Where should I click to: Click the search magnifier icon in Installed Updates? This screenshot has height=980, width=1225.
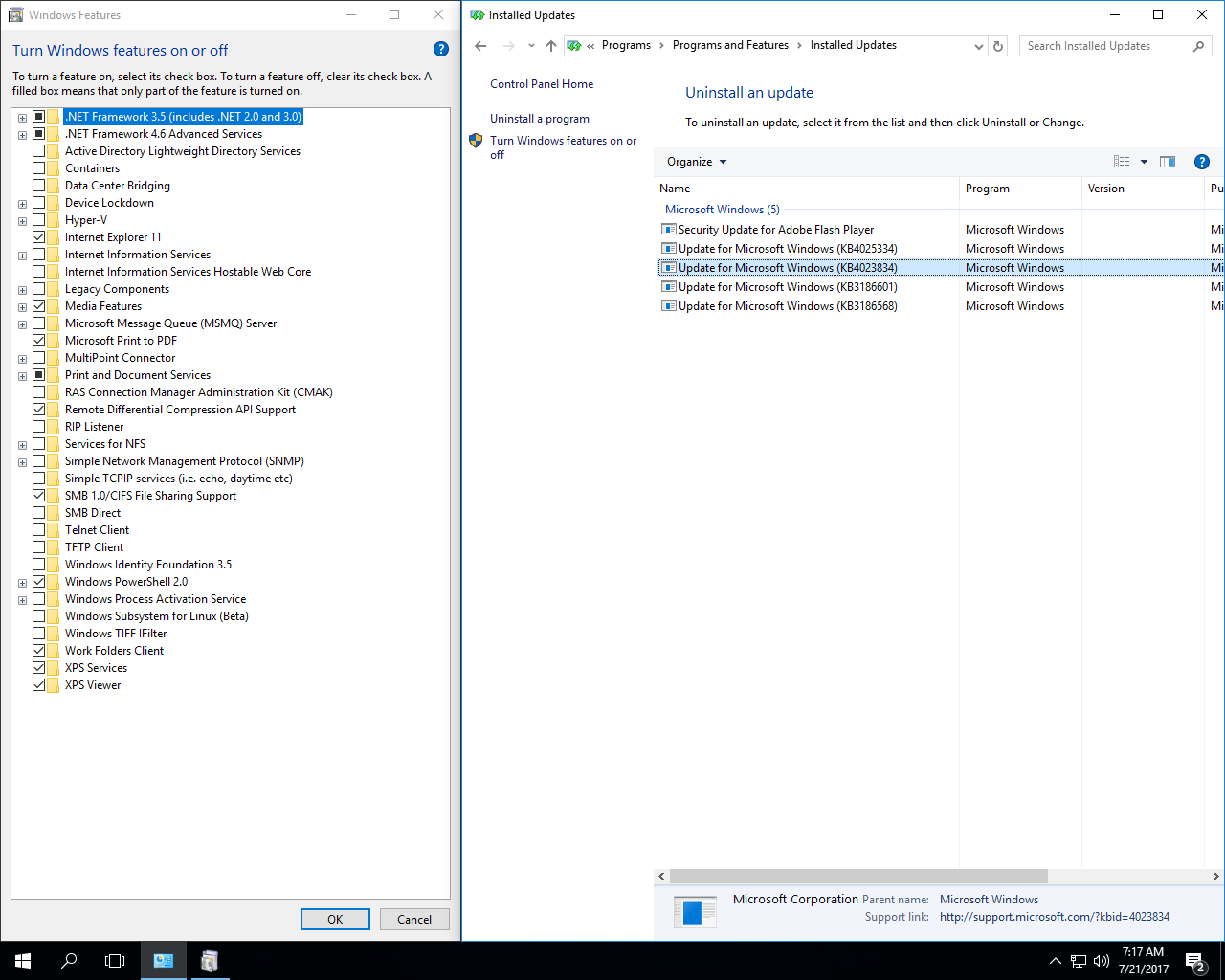pyautogui.click(x=1198, y=46)
